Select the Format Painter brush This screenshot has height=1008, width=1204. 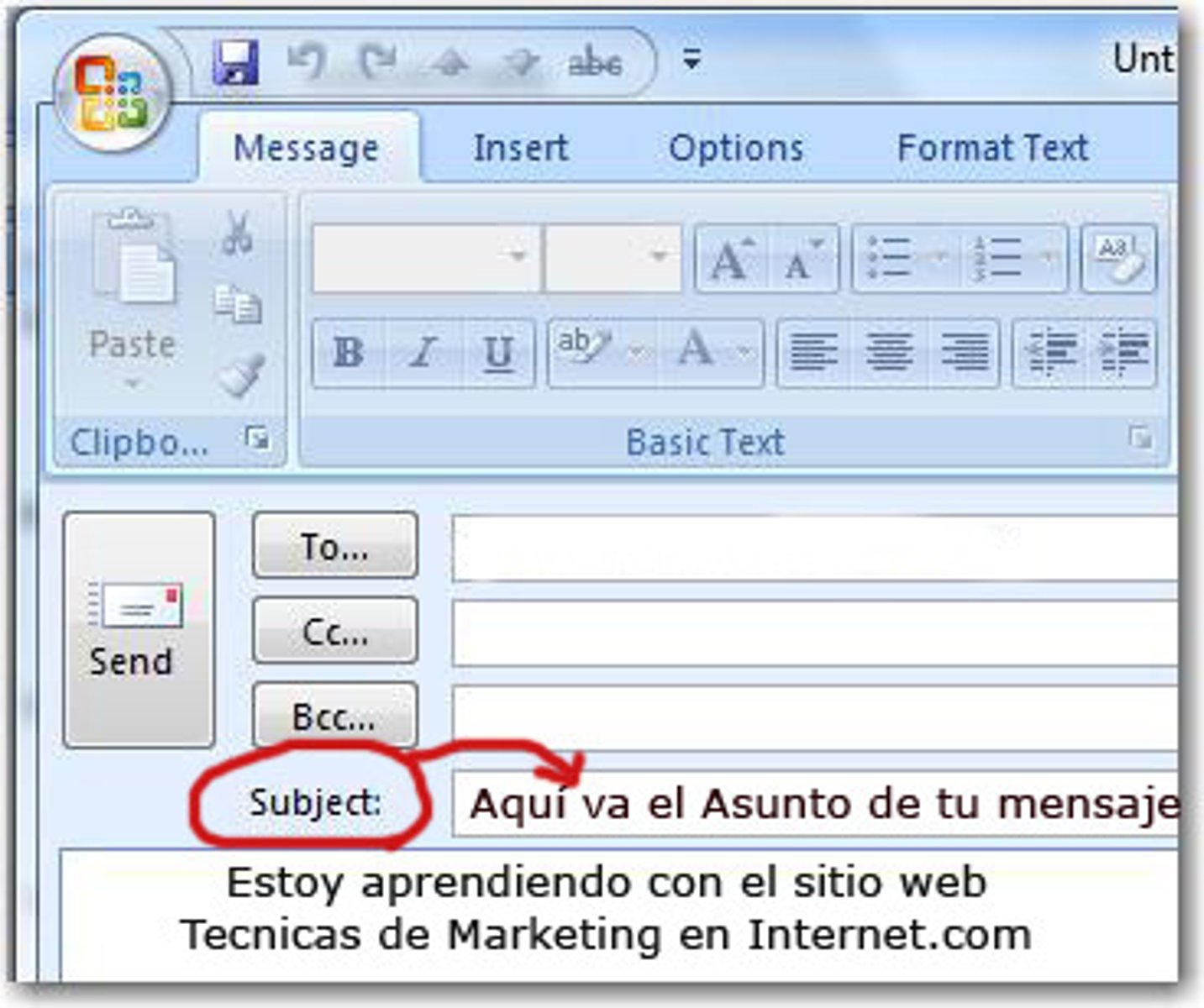pyautogui.click(x=240, y=374)
